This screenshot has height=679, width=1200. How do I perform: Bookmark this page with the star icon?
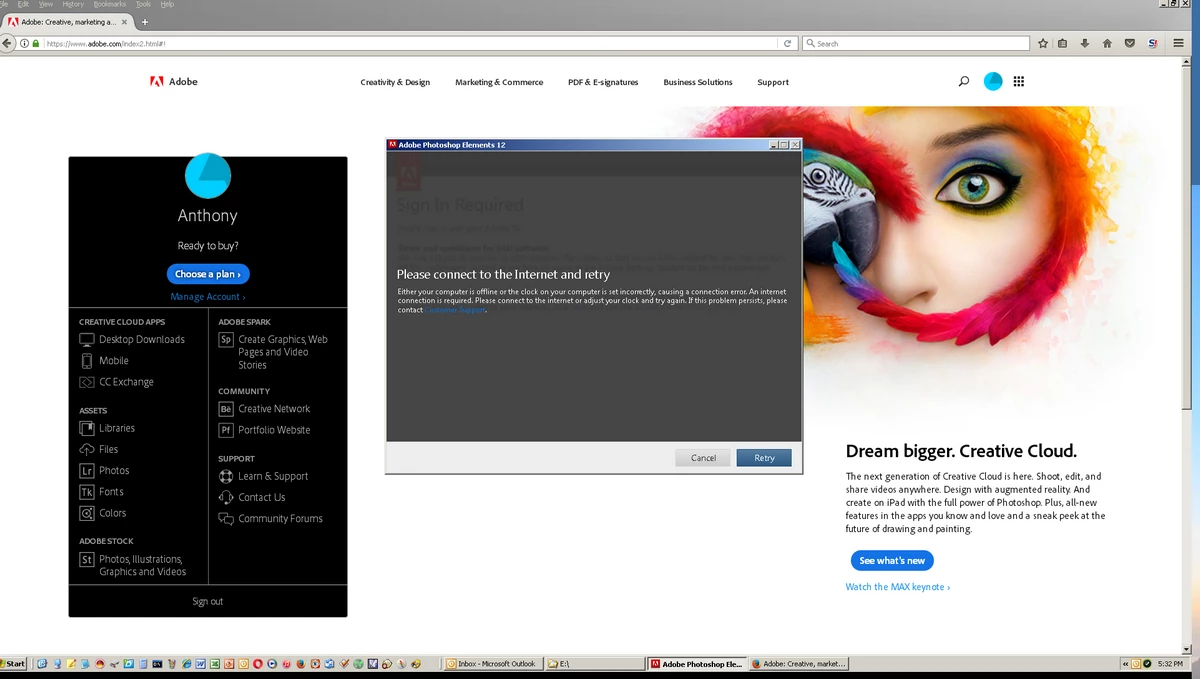pos(1043,43)
